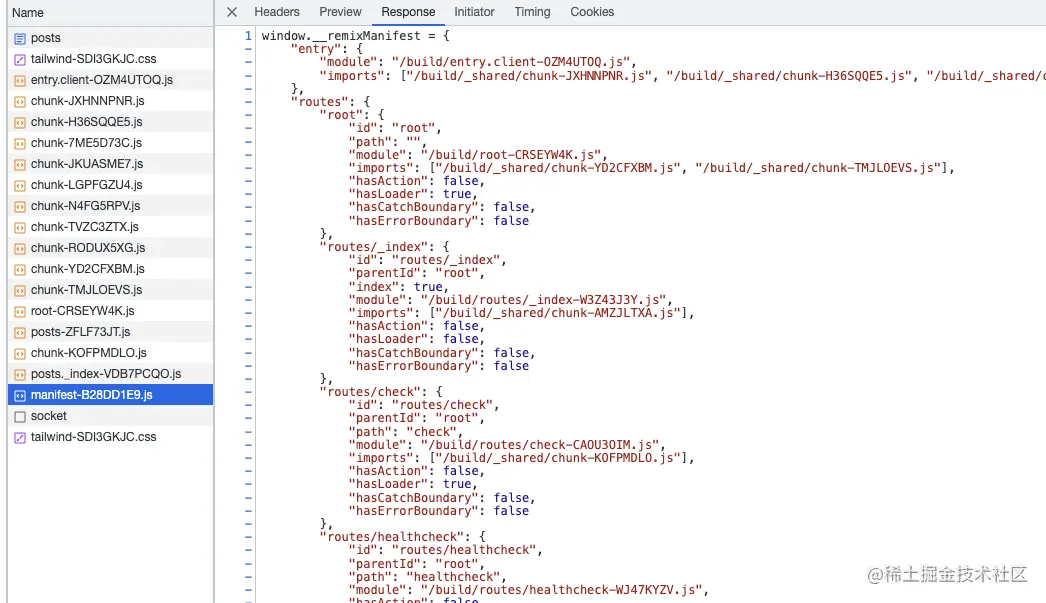Click the script icon beside chunk-KOFPMDLO.js
The image size is (1046, 603).
pos(20,354)
